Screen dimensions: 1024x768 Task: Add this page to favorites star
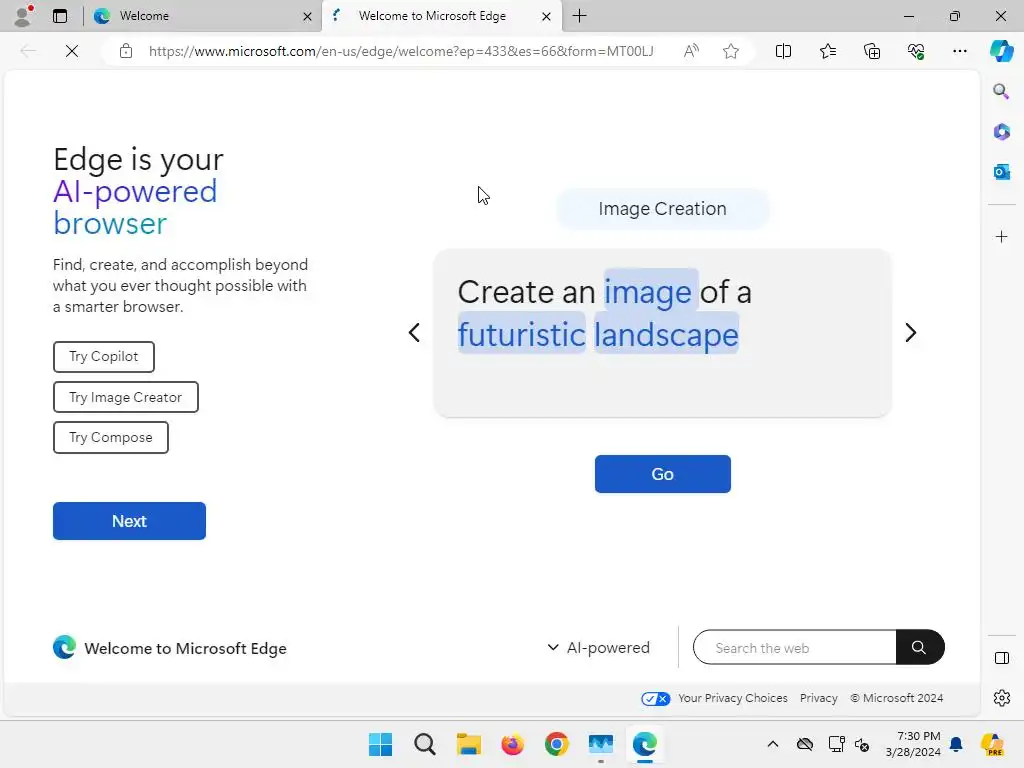coord(731,51)
